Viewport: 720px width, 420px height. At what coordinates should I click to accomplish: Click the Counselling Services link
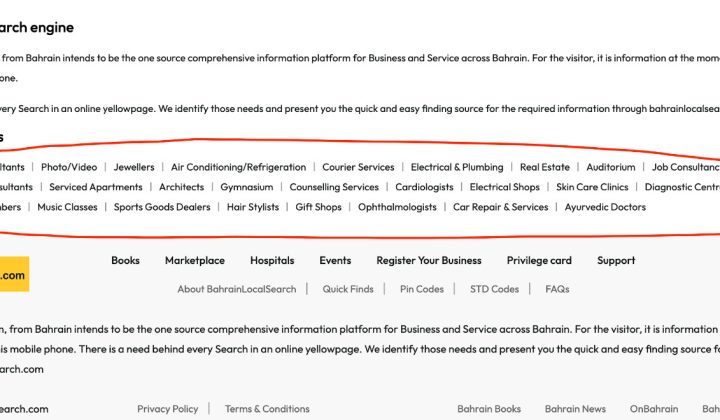tap(334, 187)
